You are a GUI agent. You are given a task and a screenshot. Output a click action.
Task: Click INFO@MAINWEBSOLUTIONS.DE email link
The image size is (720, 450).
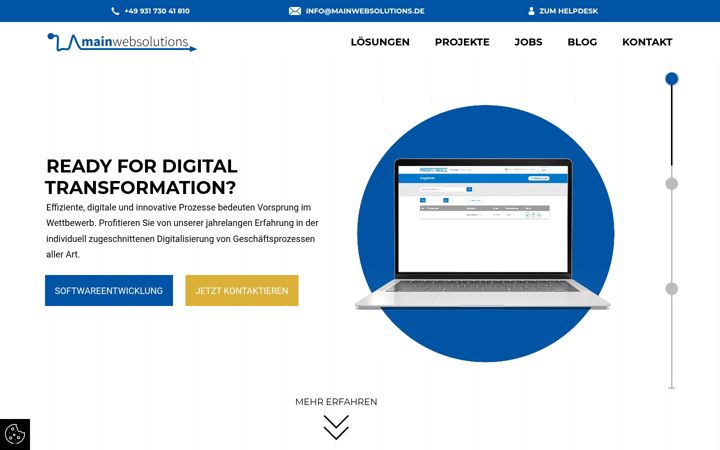tap(365, 11)
